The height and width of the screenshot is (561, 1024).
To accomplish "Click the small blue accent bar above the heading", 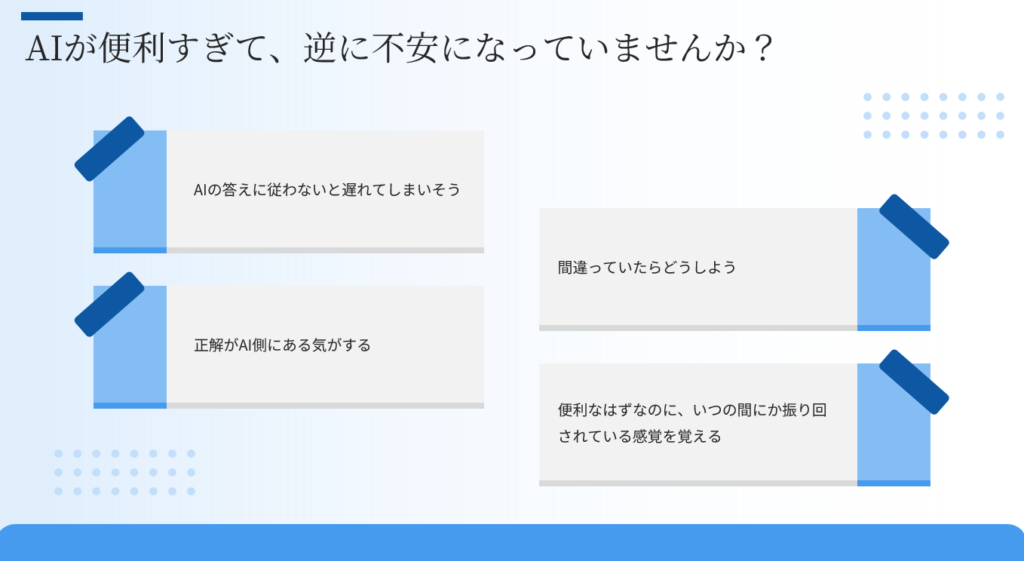I will click(x=51, y=16).
